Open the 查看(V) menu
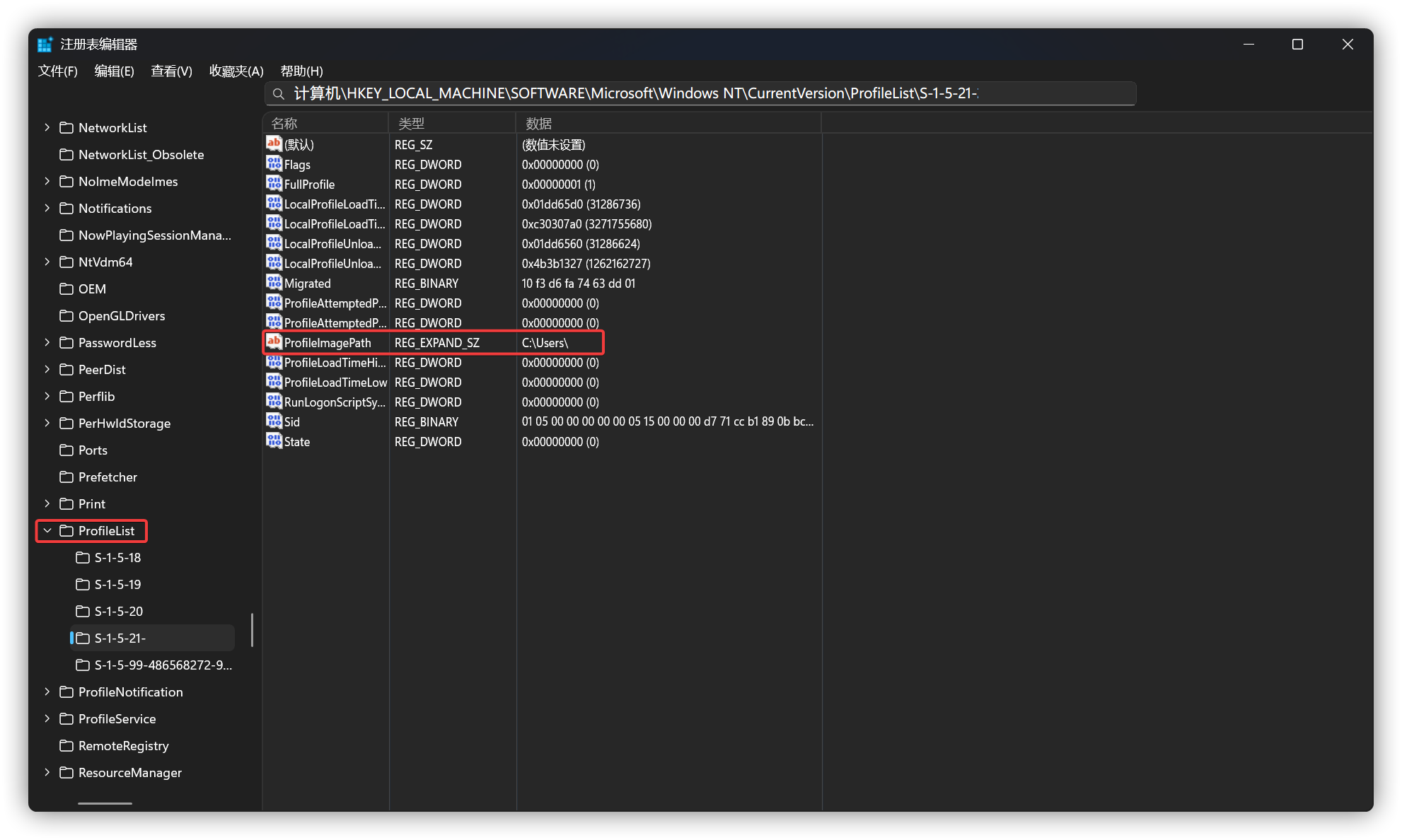 172,71
